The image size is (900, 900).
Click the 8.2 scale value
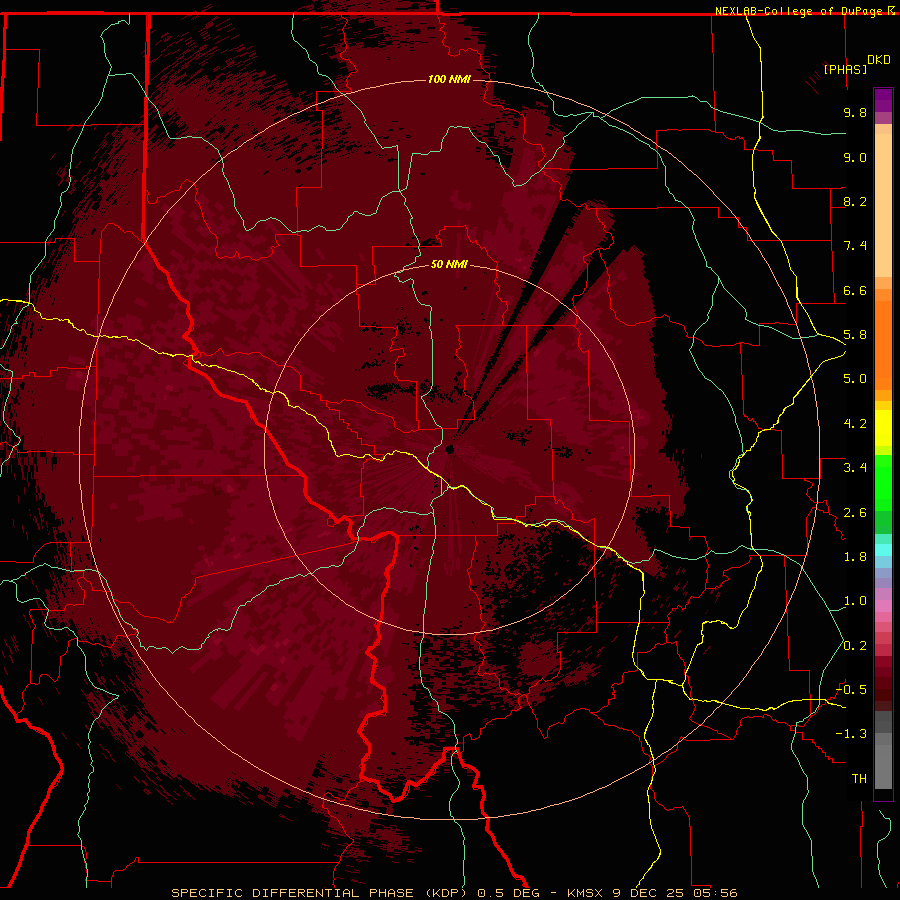[x=855, y=201]
